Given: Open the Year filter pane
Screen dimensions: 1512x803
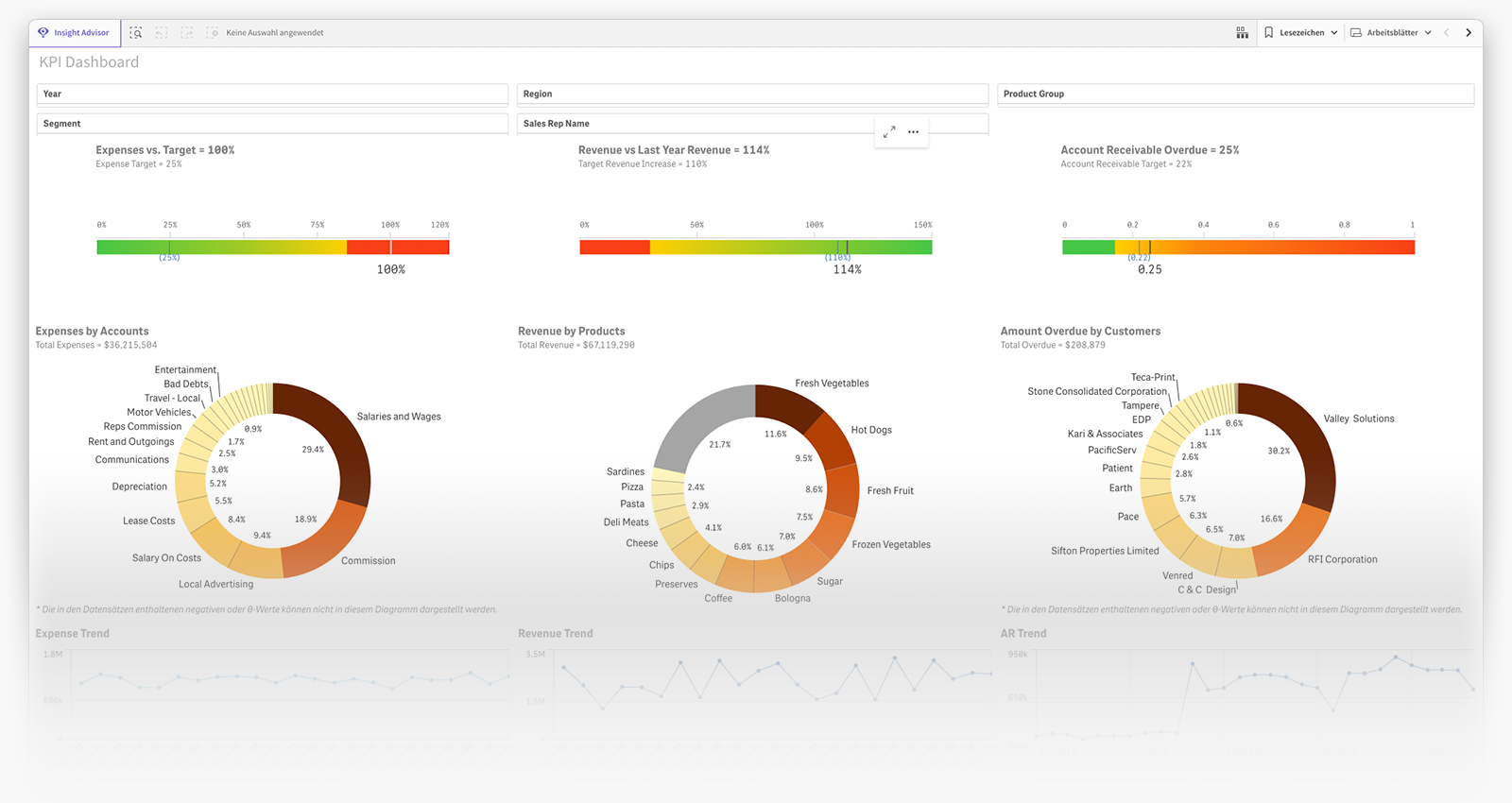Looking at the screenshot, I should 272,94.
